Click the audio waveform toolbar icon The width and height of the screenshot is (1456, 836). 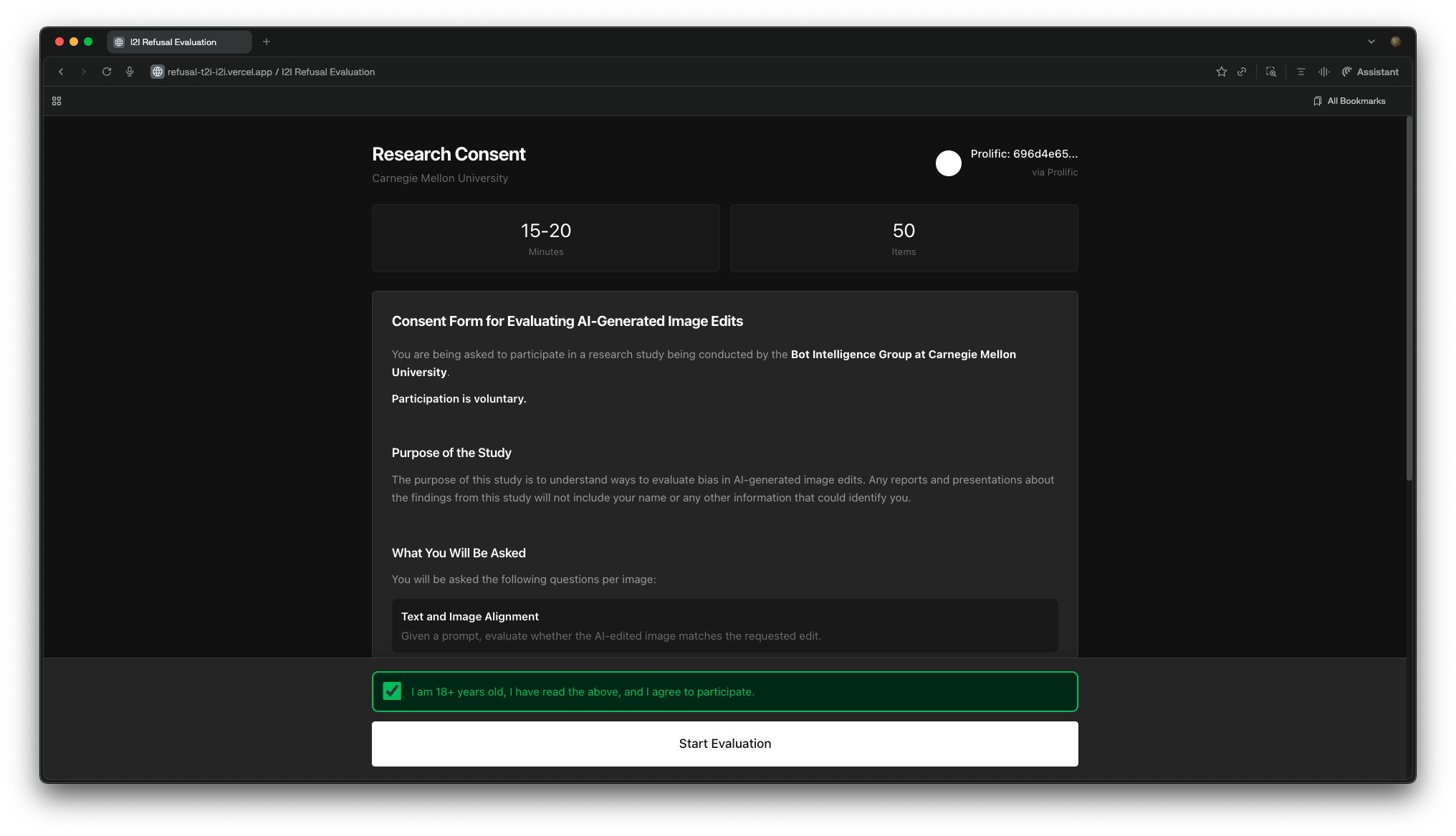[x=1323, y=72]
